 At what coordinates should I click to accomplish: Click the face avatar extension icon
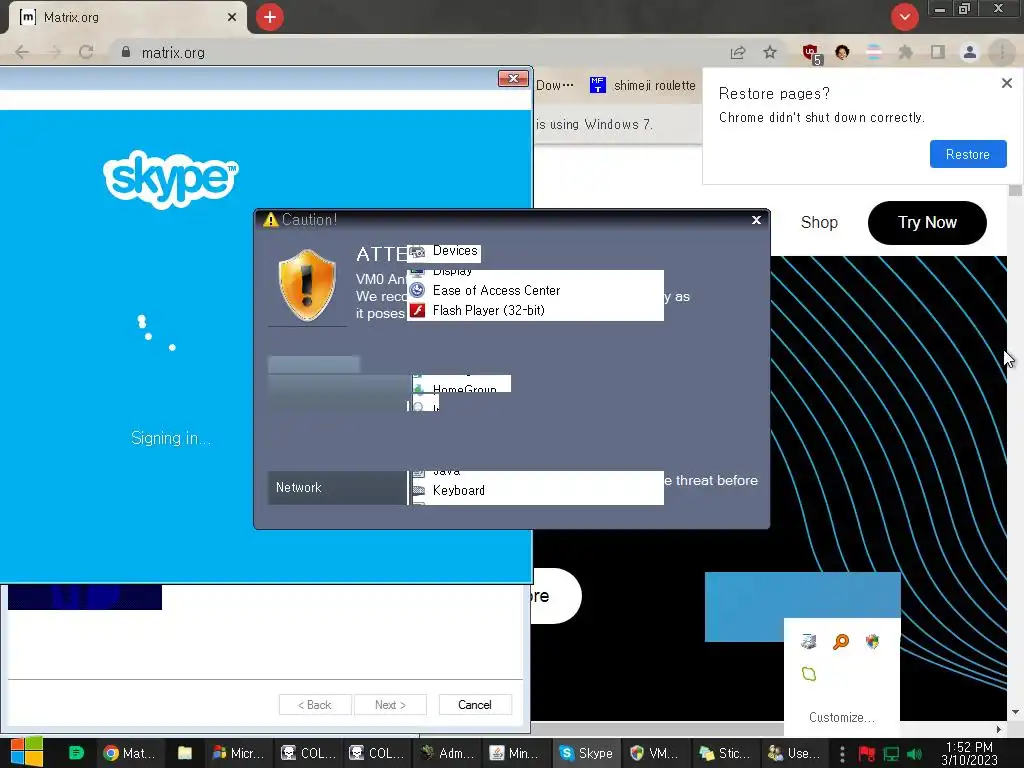click(842, 52)
